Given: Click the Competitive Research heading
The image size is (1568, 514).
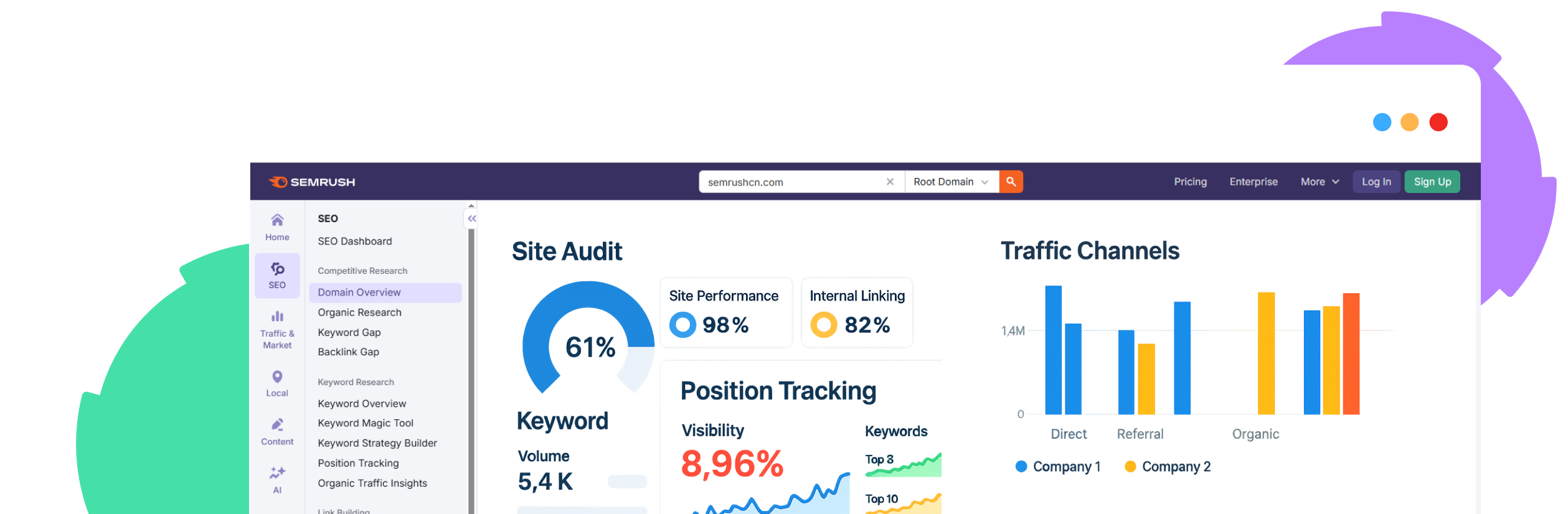Looking at the screenshot, I should (x=362, y=271).
